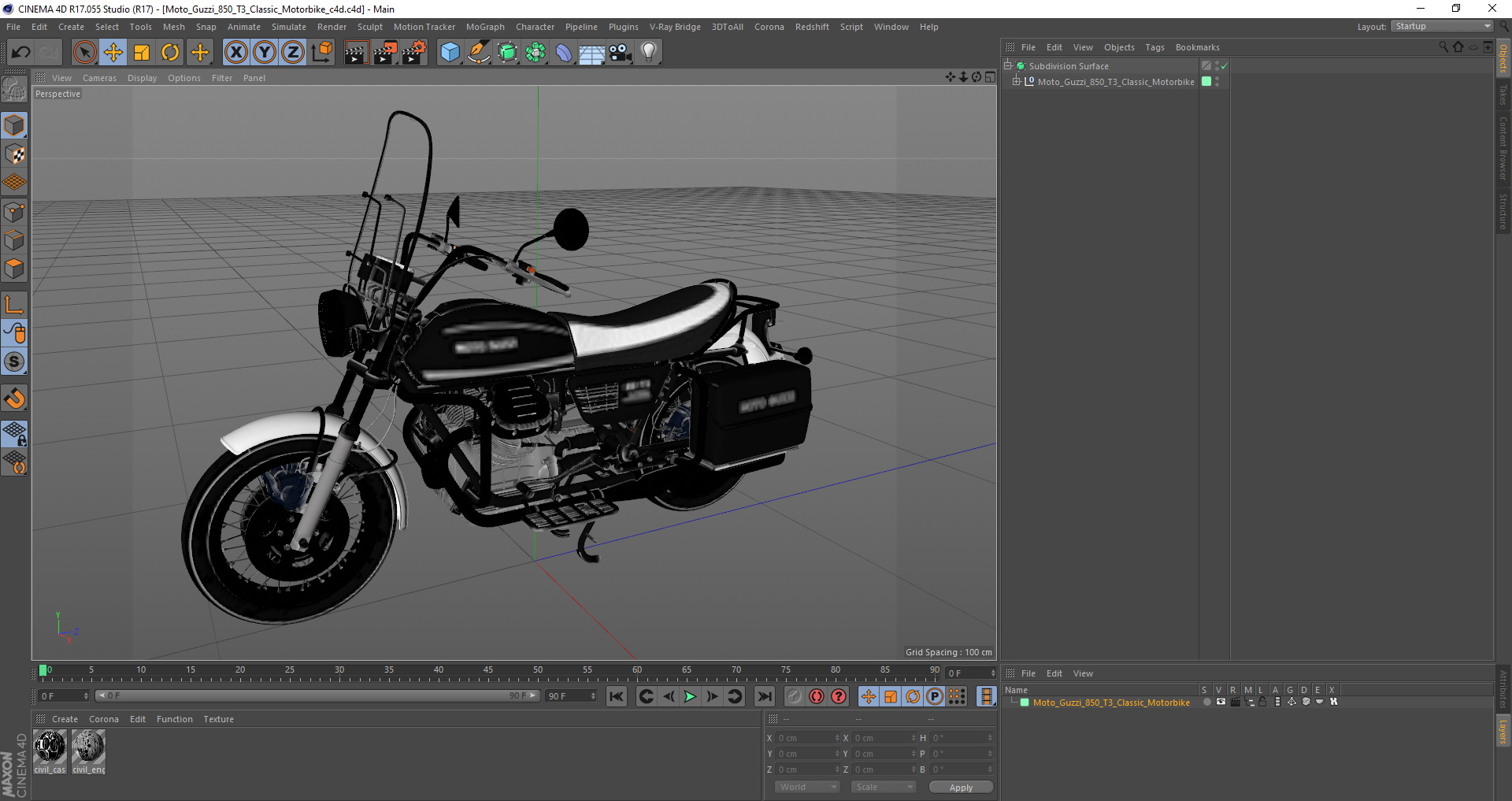Screen dimensions: 1512x801
Task: Click the X position input field
Action: pos(809,738)
